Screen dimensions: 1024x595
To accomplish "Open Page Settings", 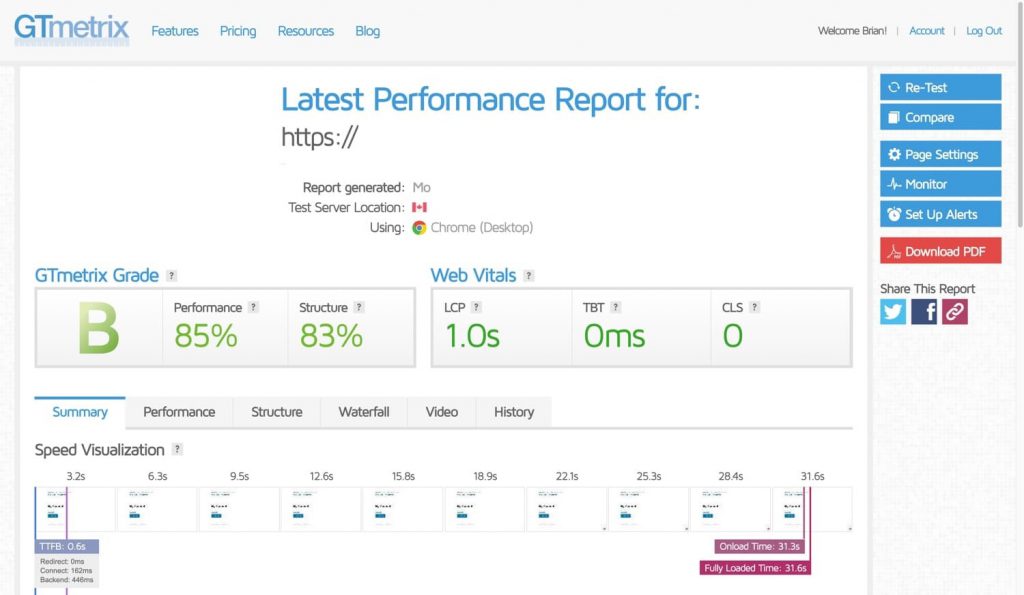I will [940, 154].
